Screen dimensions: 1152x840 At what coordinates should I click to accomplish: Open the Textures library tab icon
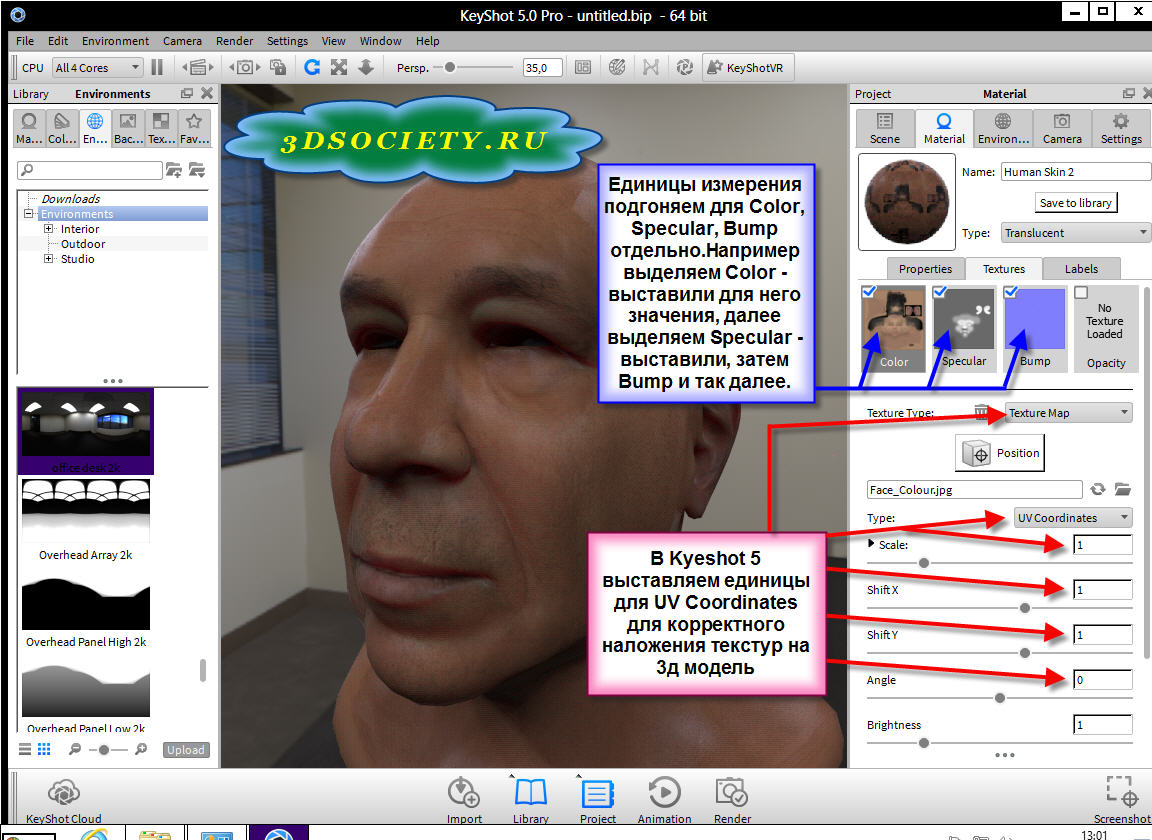coord(161,127)
